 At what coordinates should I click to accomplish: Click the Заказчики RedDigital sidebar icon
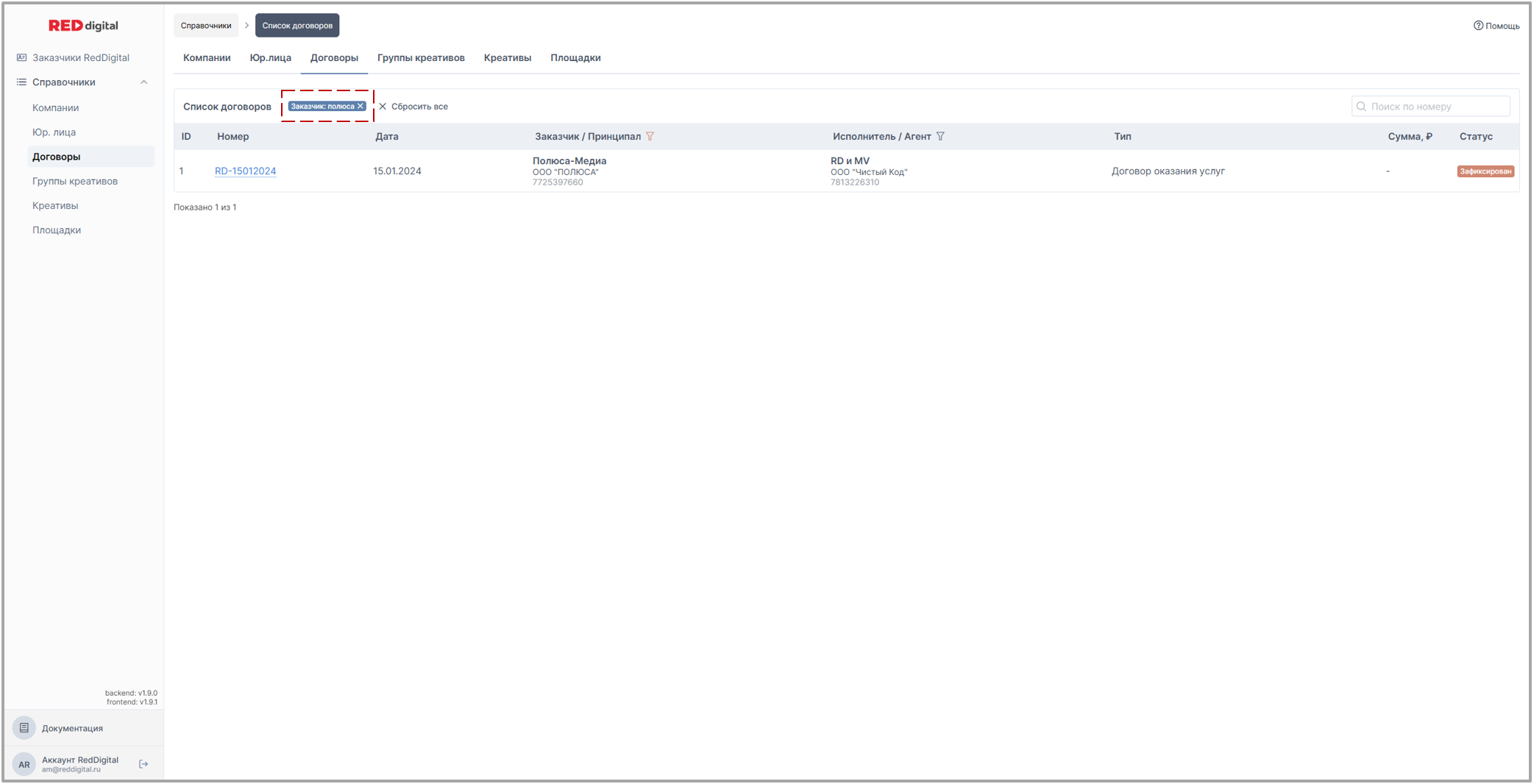pyautogui.click(x=21, y=57)
